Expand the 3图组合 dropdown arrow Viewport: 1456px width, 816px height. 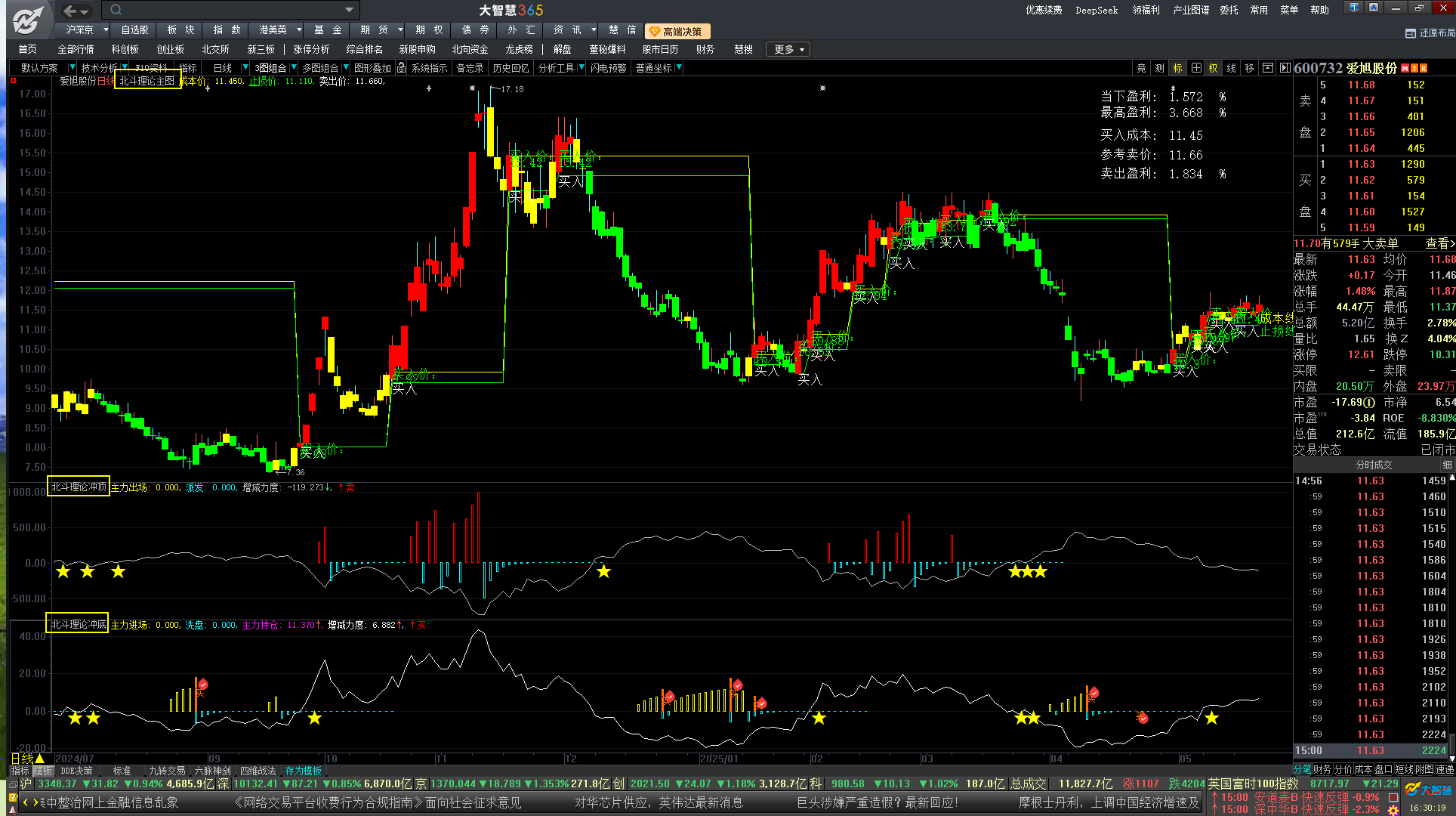point(294,68)
